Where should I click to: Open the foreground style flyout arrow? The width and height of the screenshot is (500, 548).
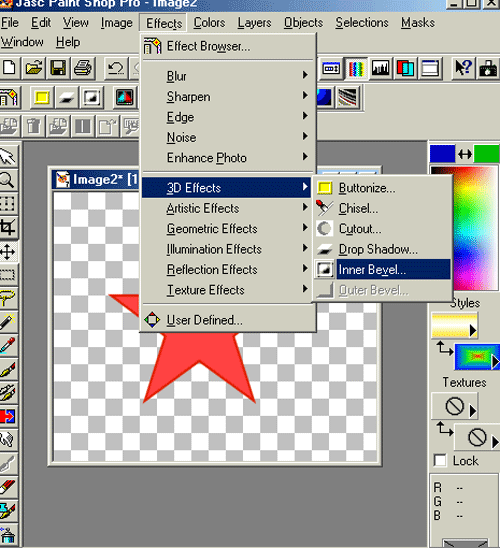click(x=473, y=330)
